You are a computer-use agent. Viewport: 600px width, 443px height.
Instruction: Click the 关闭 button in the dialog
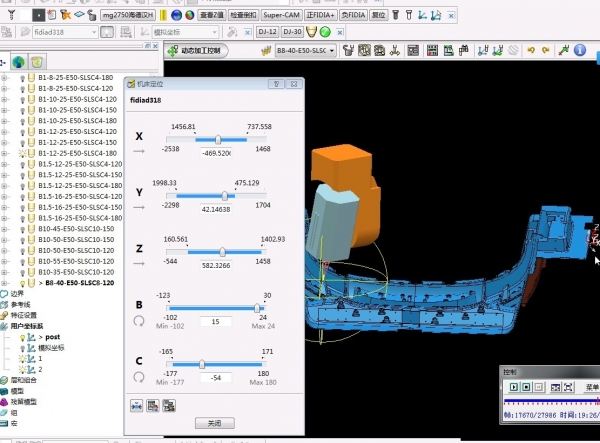(214, 423)
